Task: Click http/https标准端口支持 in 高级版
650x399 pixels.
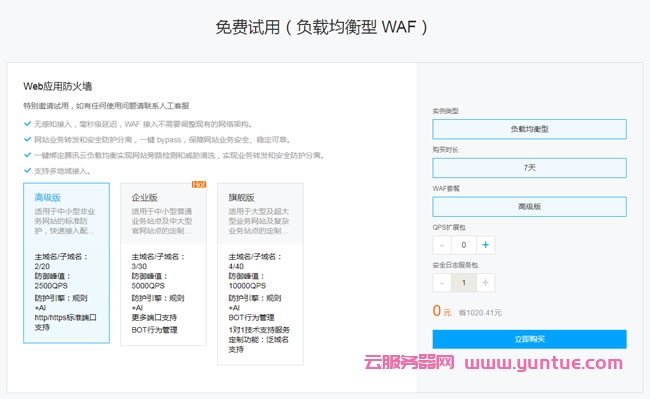Action: click(65, 322)
